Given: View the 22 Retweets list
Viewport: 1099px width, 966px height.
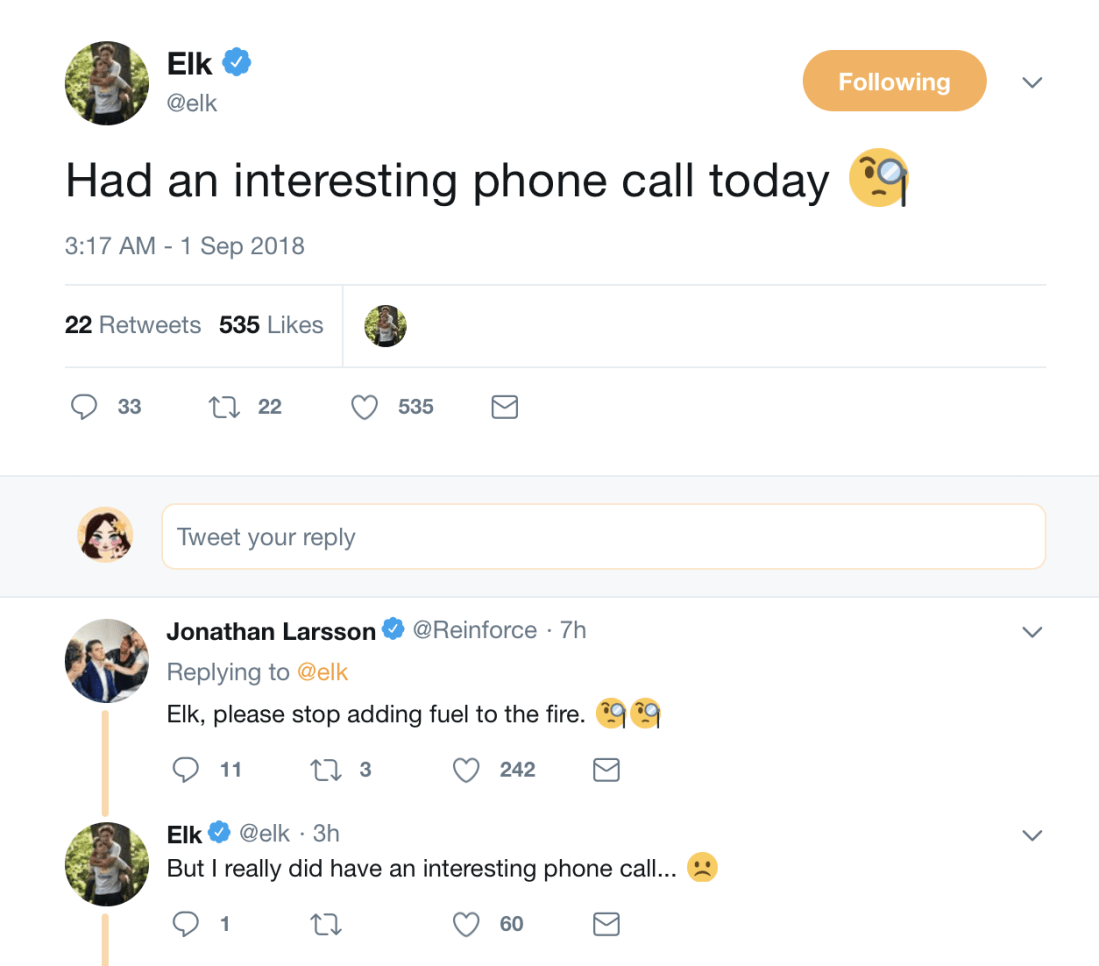Looking at the screenshot, I should point(133,325).
